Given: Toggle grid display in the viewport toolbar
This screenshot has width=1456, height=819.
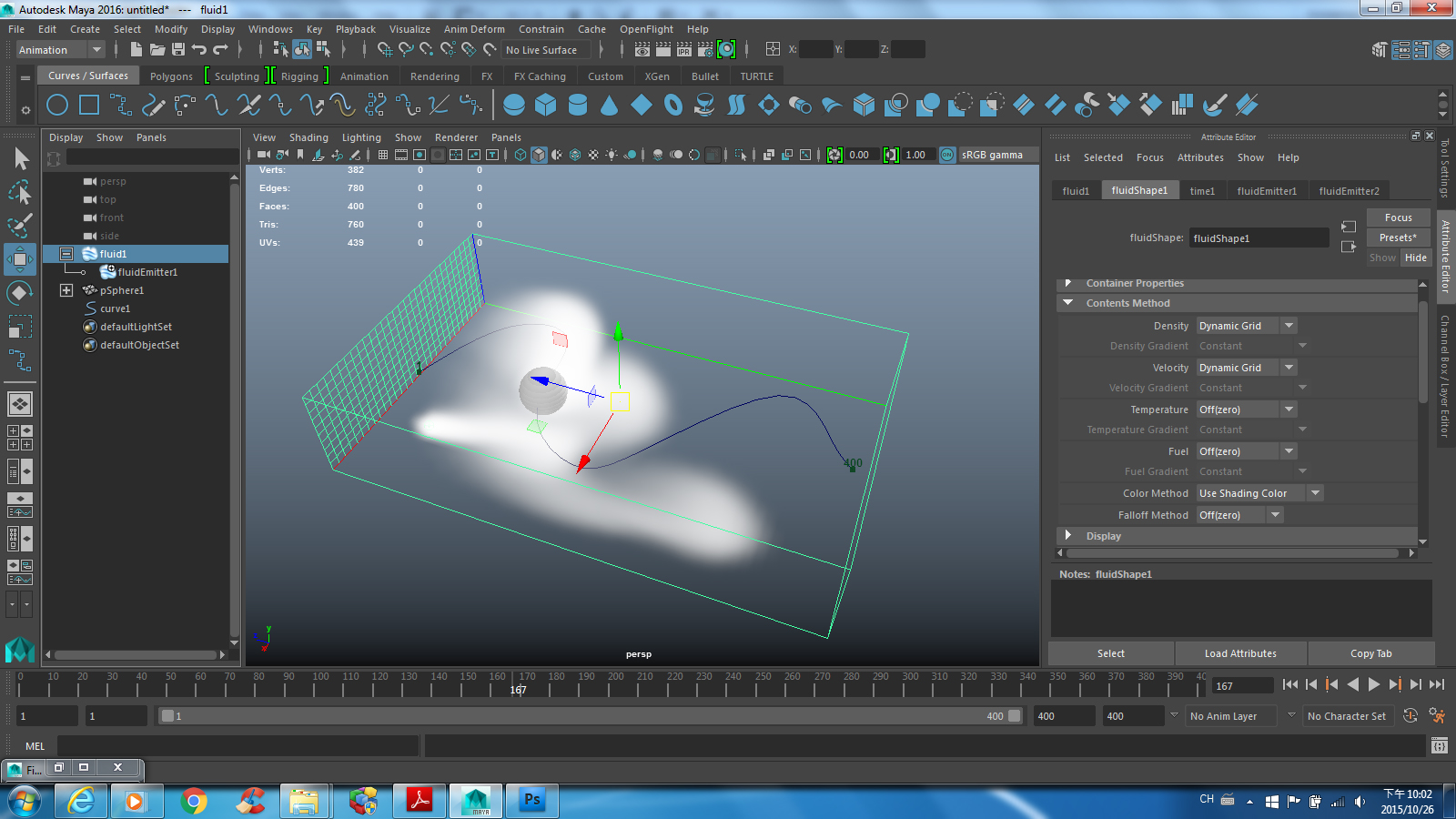Looking at the screenshot, I should (383, 155).
